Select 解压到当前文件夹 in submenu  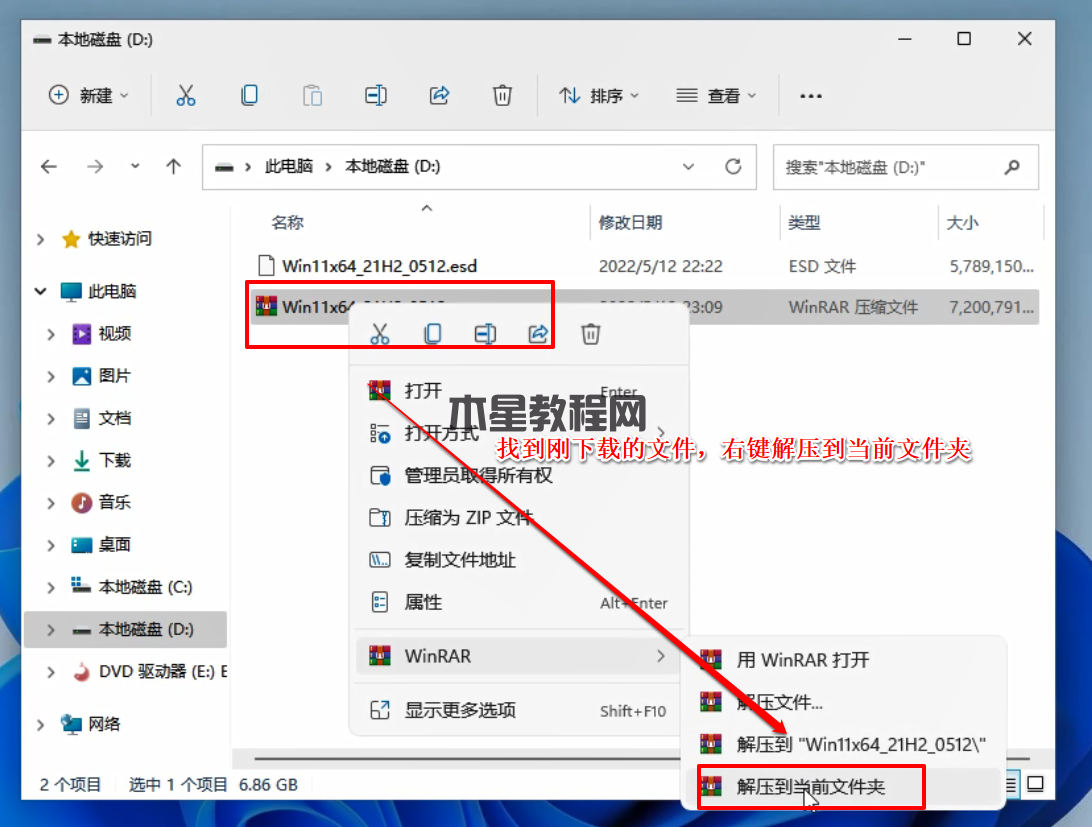click(843, 787)
